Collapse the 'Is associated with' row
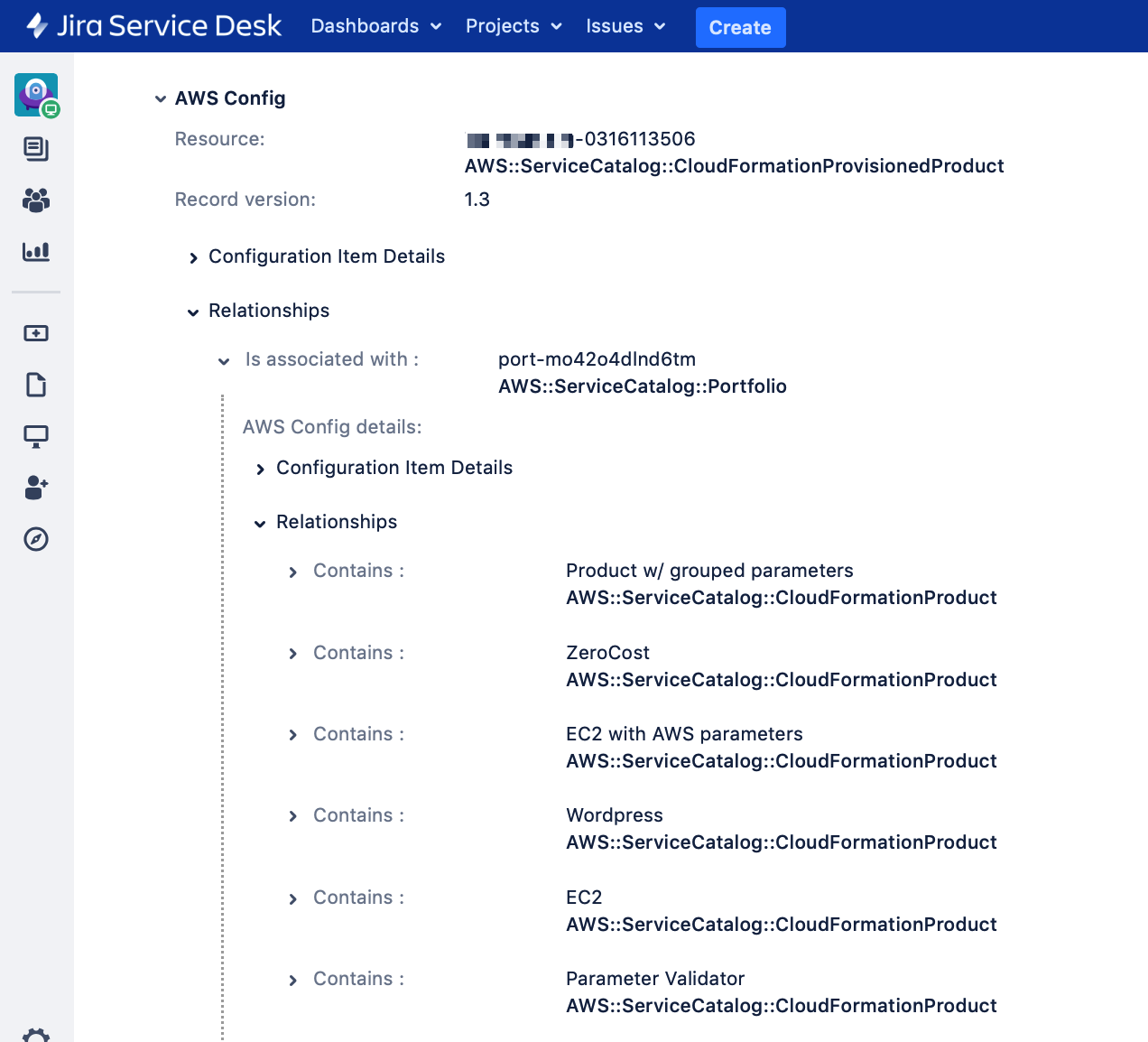 tap(224, 360)
